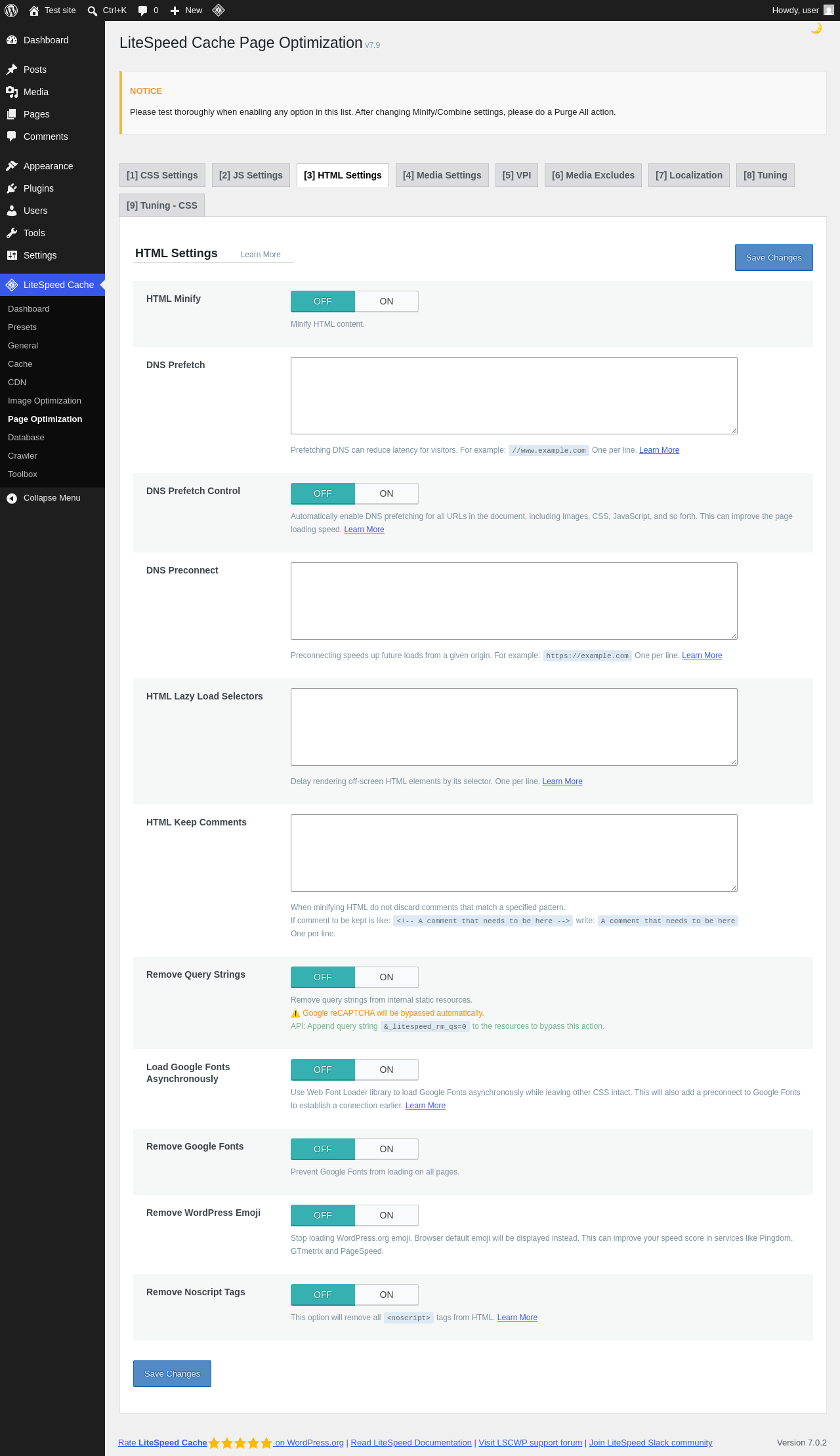Turn Remove Noscript Tags ON

coord(387,1295)
